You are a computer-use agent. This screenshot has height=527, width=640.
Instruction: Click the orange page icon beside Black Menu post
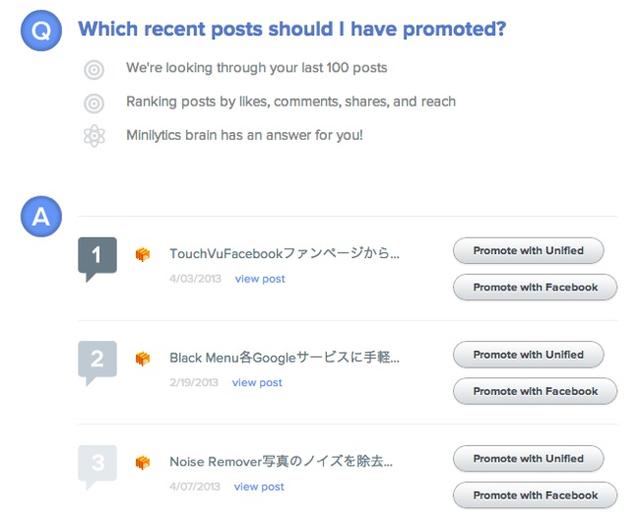tap(143, 358)
